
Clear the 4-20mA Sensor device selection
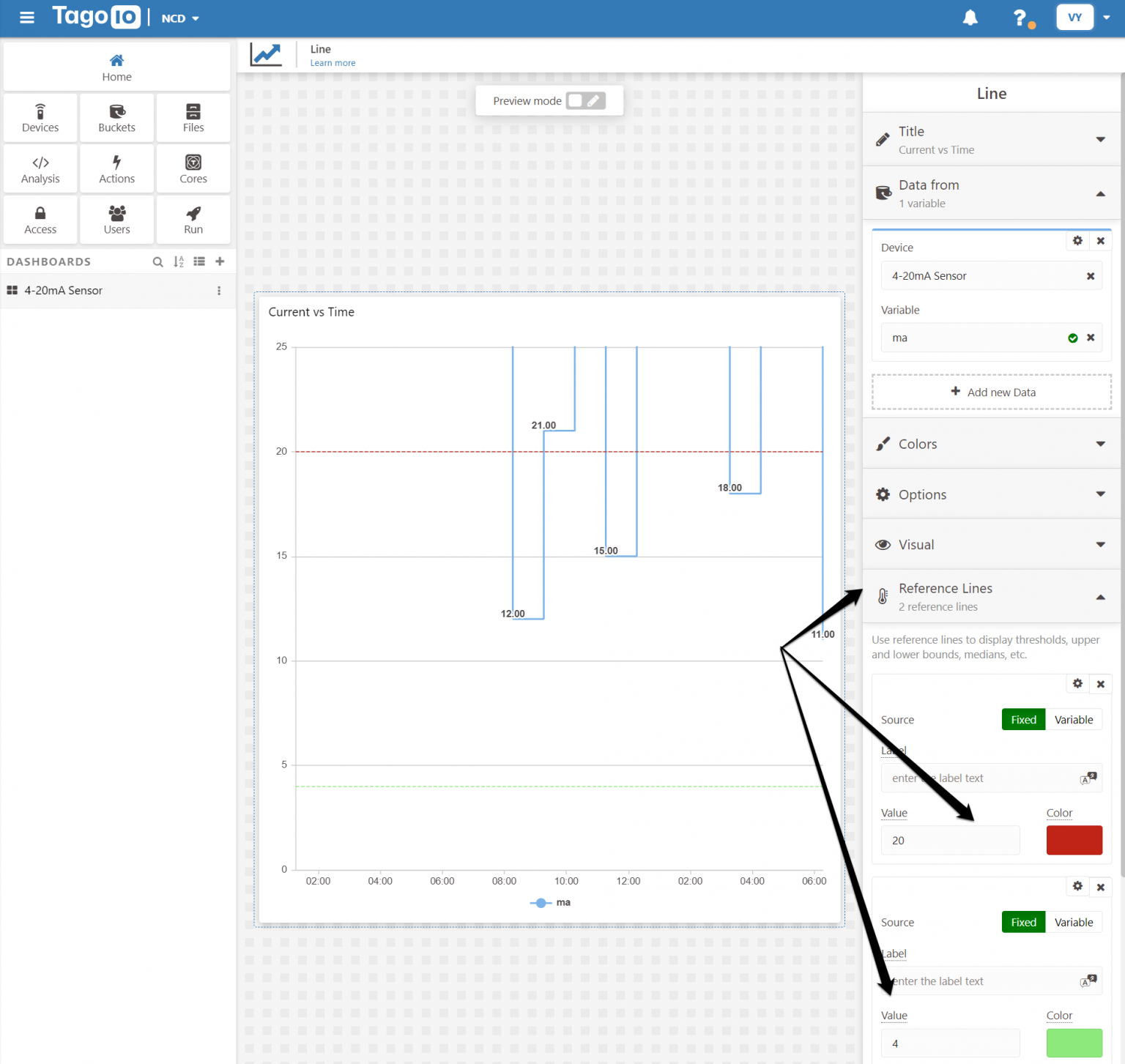pos(1090,276)
